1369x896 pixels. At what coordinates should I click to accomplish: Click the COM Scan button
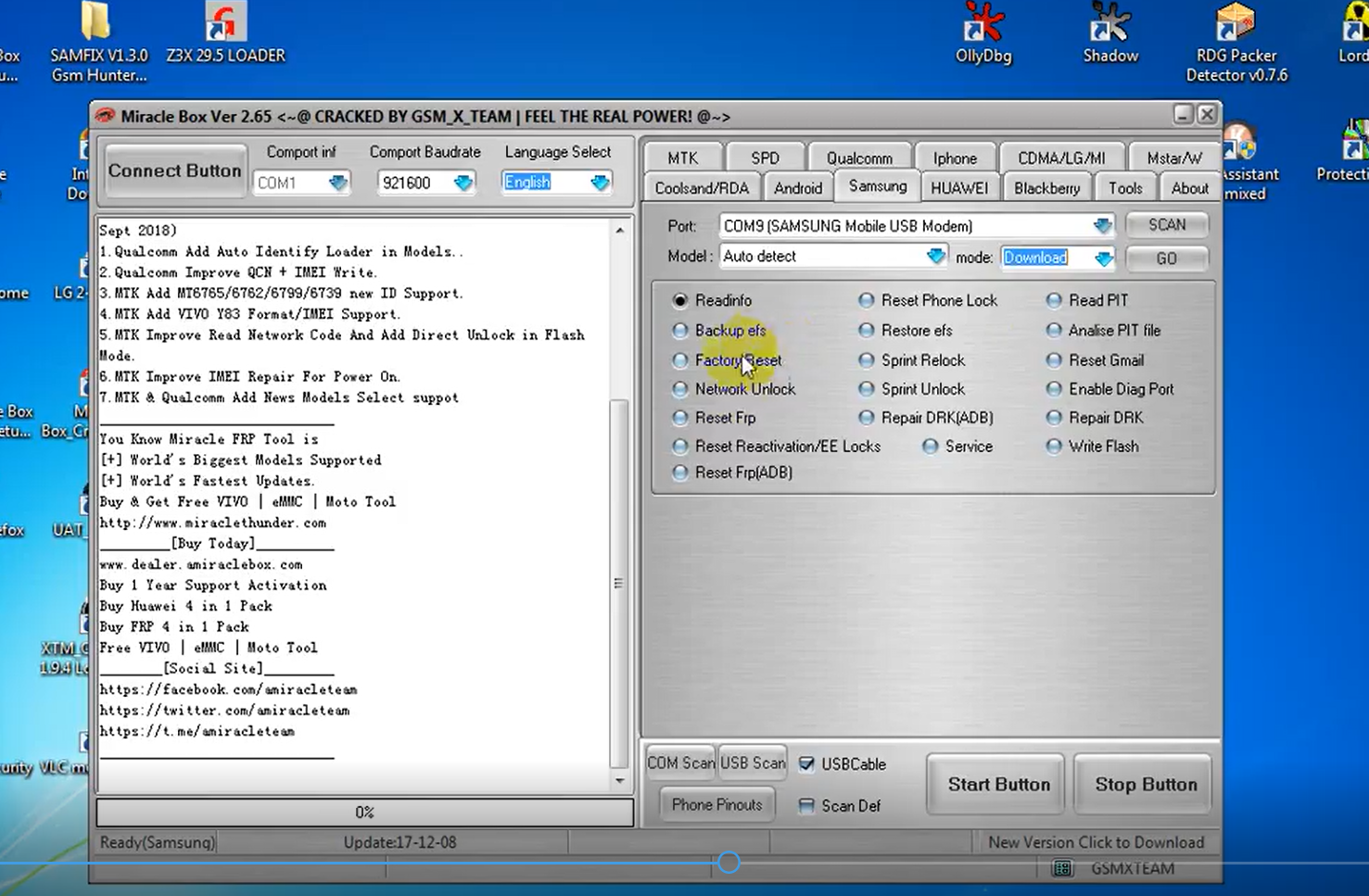[680, 763]
